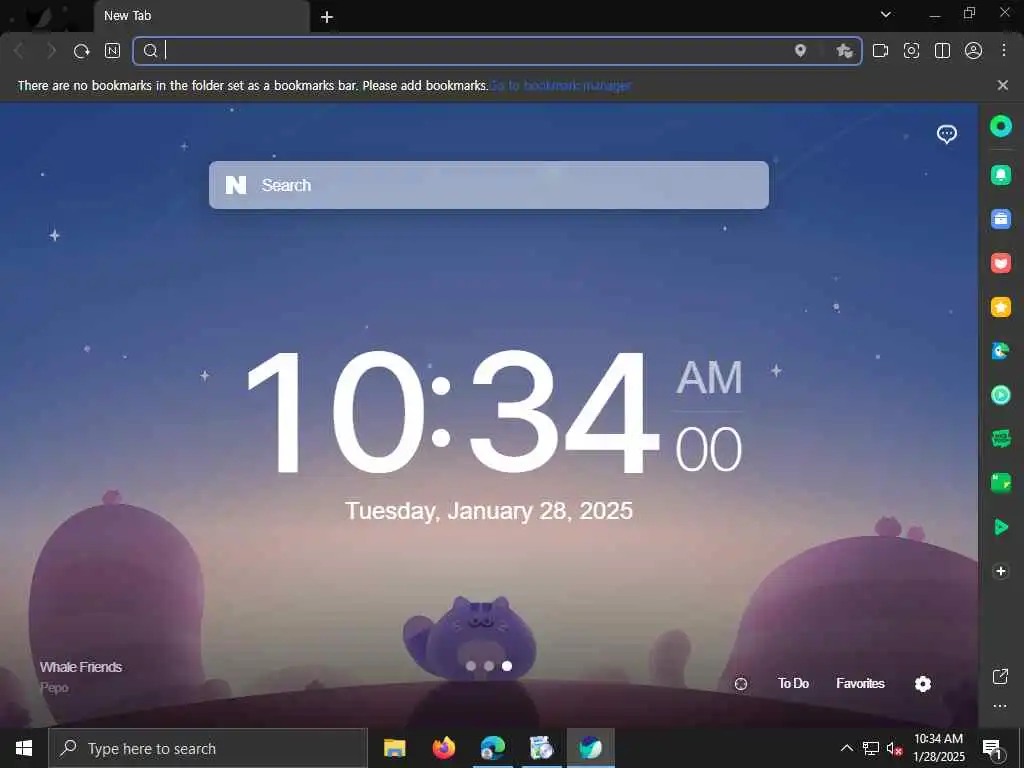Expand the tab search chevron
The image size is (1024, 768).
[886, 14]
